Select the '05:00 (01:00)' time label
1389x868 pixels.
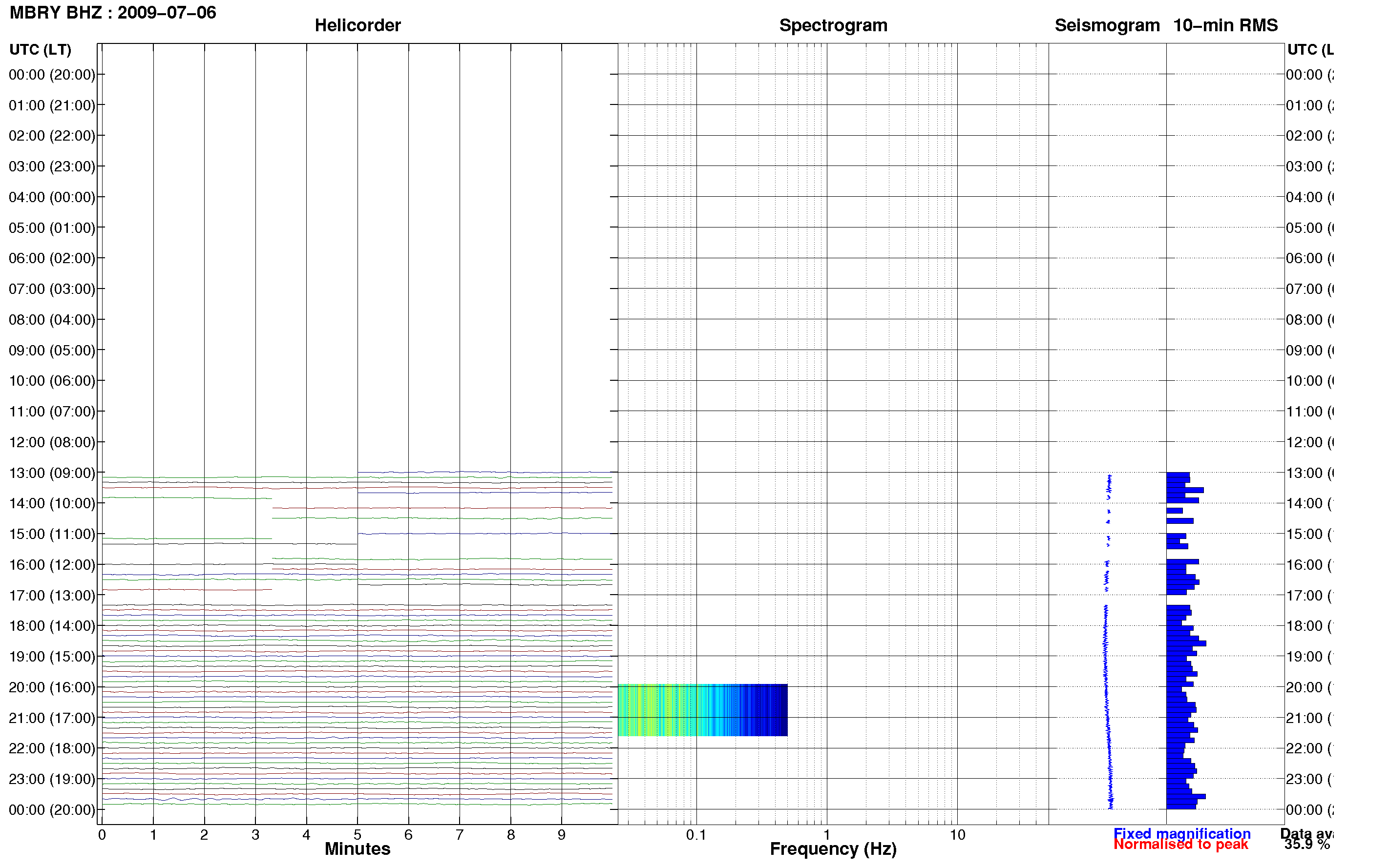[52, 228]
